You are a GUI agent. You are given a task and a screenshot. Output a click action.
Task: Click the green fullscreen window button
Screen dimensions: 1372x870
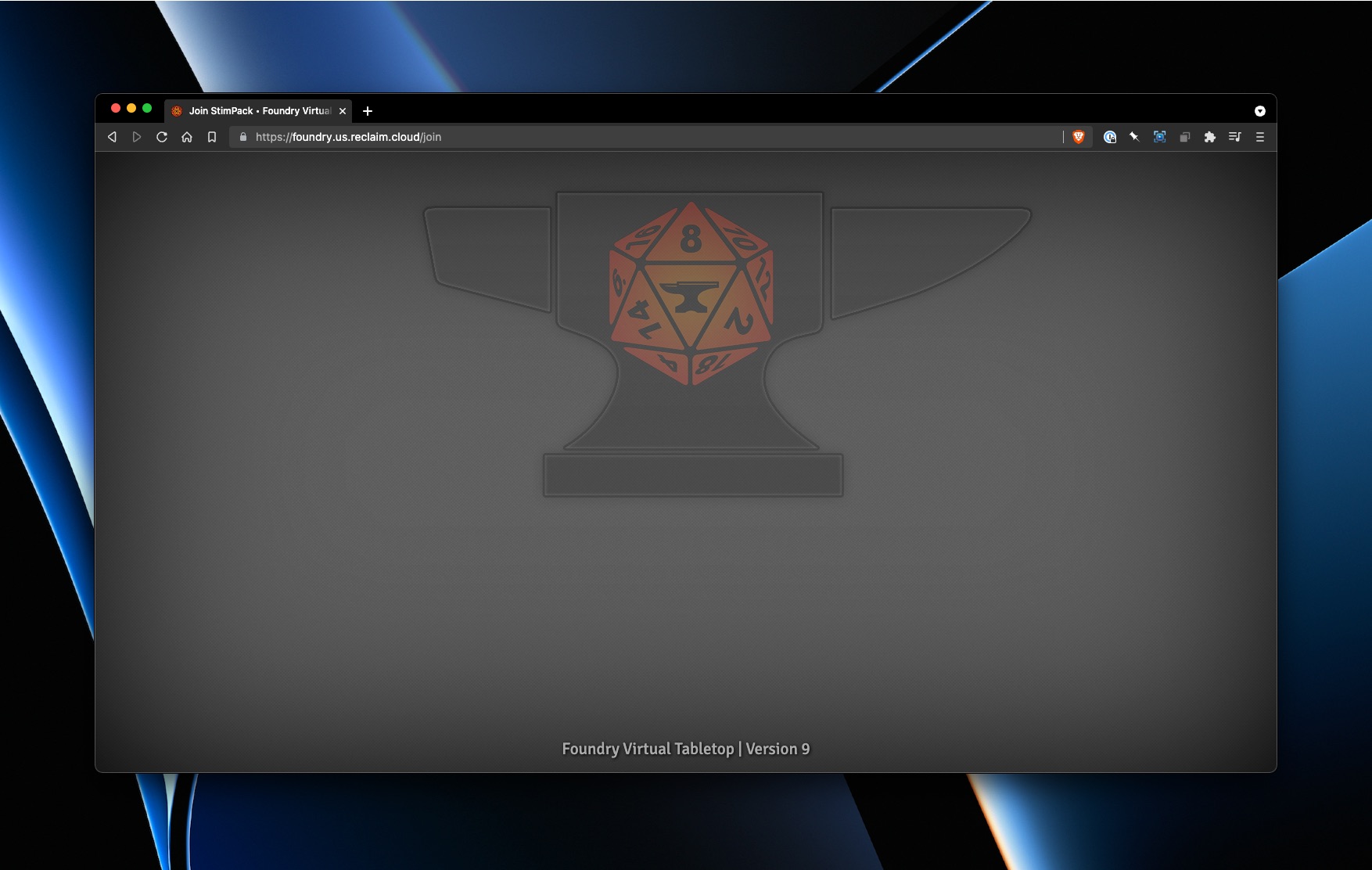click(147, 108)
